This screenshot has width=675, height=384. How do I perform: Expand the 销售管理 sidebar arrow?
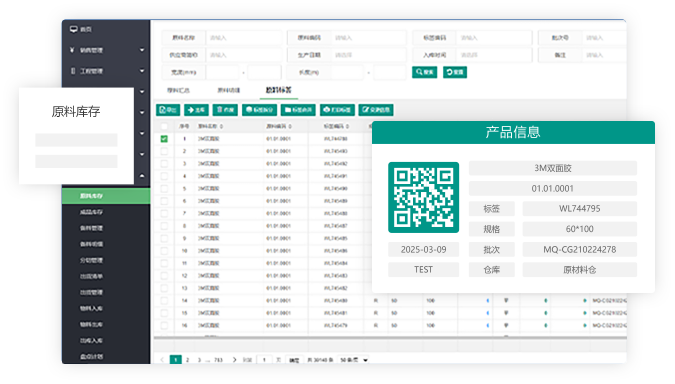pos(142,50)
